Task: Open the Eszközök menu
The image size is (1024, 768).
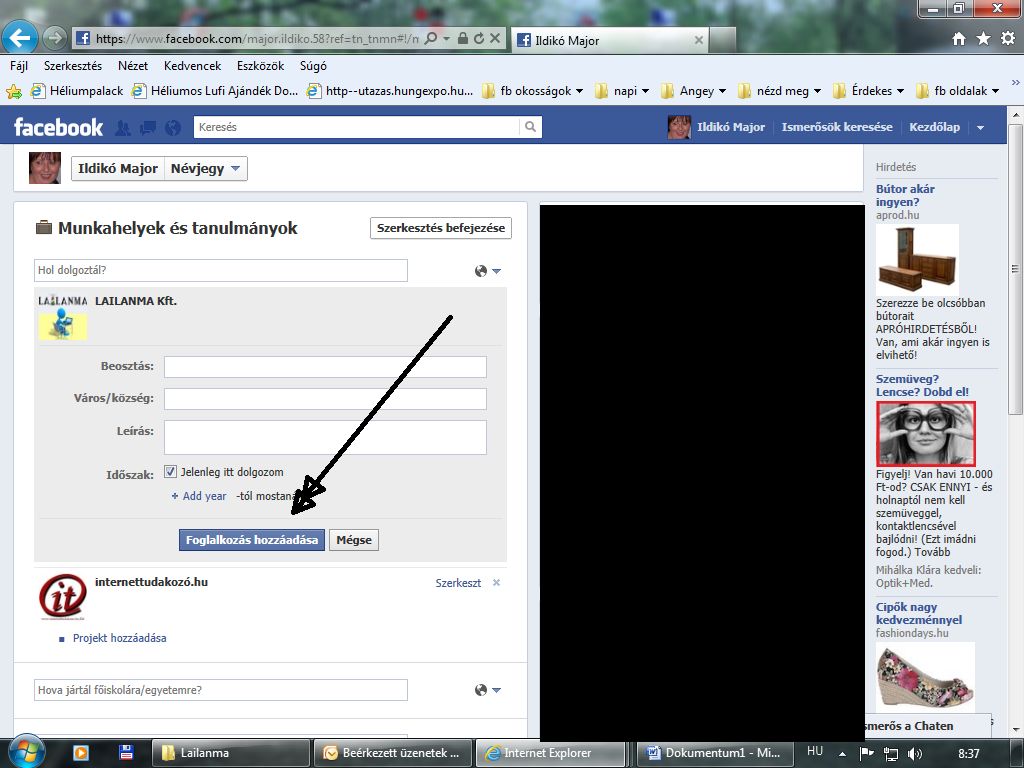Action: click(x=260, y=66)
